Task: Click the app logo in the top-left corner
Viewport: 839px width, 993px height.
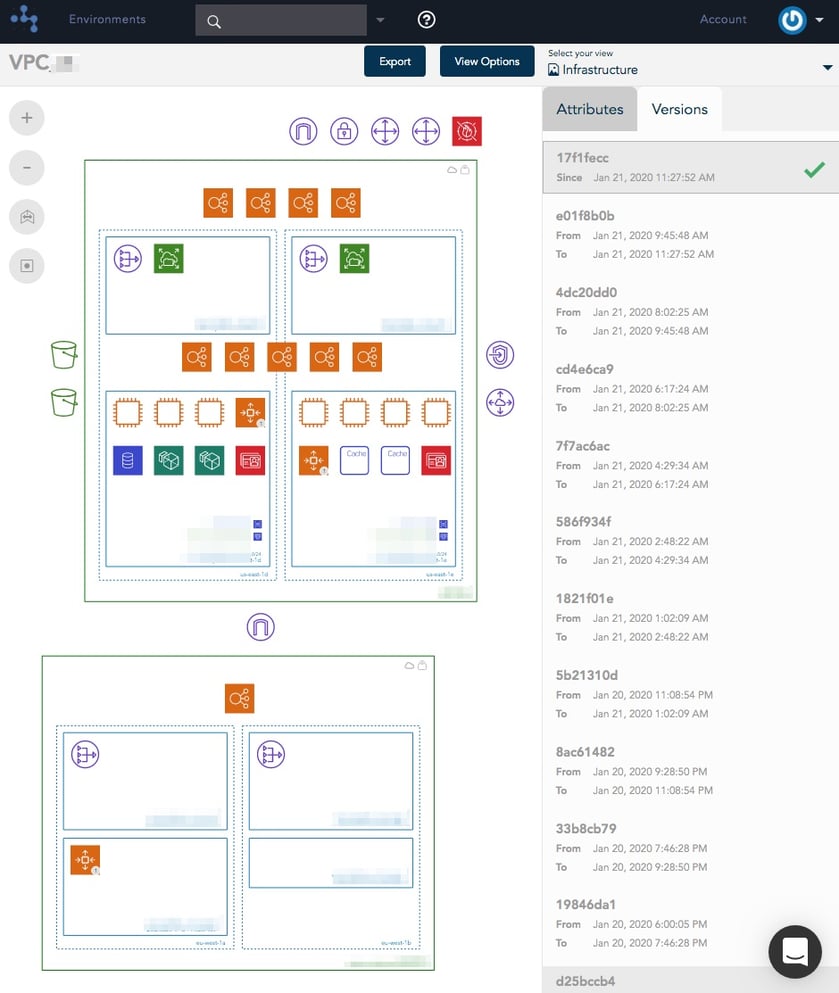Action: [x=22, y=19]
